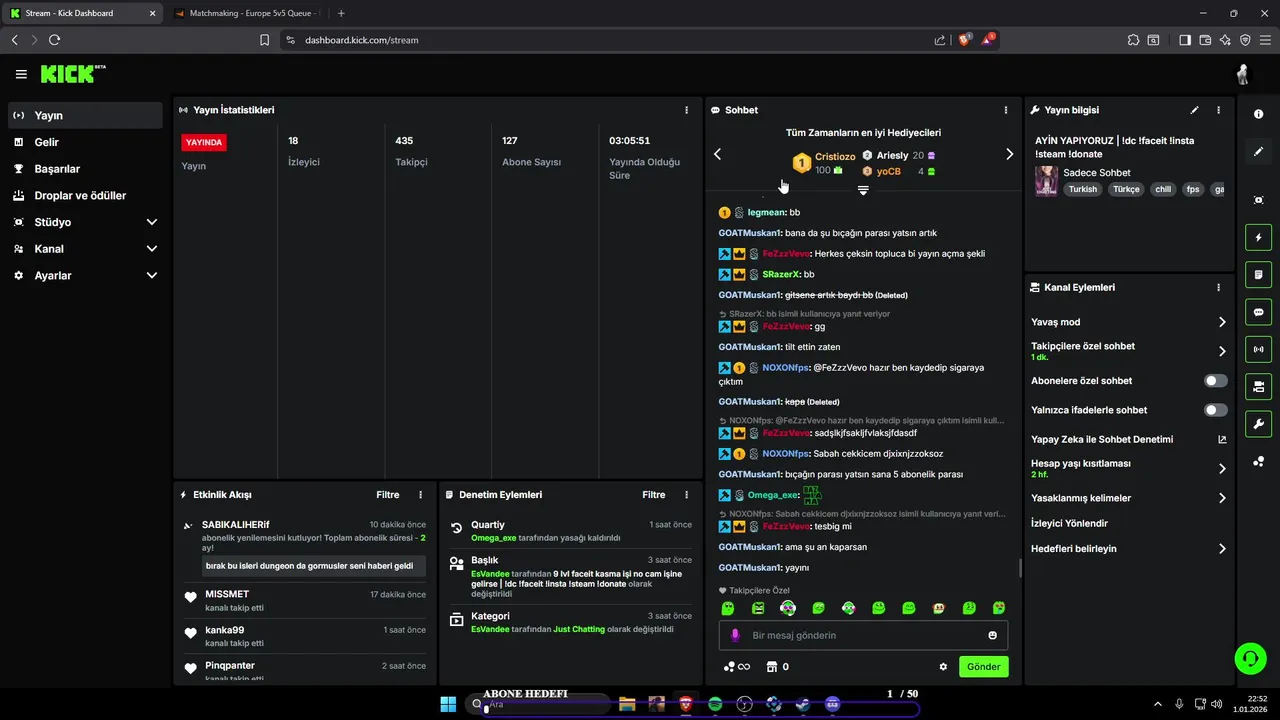
Task: Open the green headset support button
Action: (x=1250, y=658)
